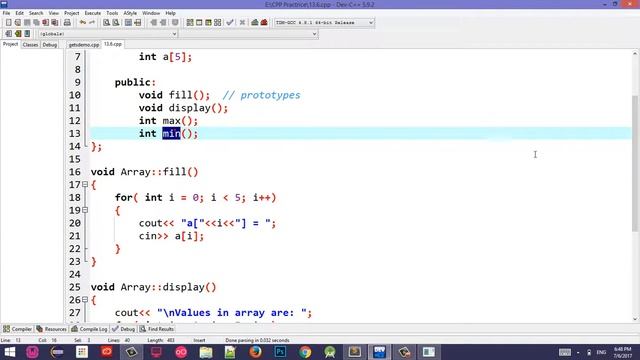Open Photoshop from the taskbar
The width and height of the screenshot is (640, 360).
coord(280,352)
